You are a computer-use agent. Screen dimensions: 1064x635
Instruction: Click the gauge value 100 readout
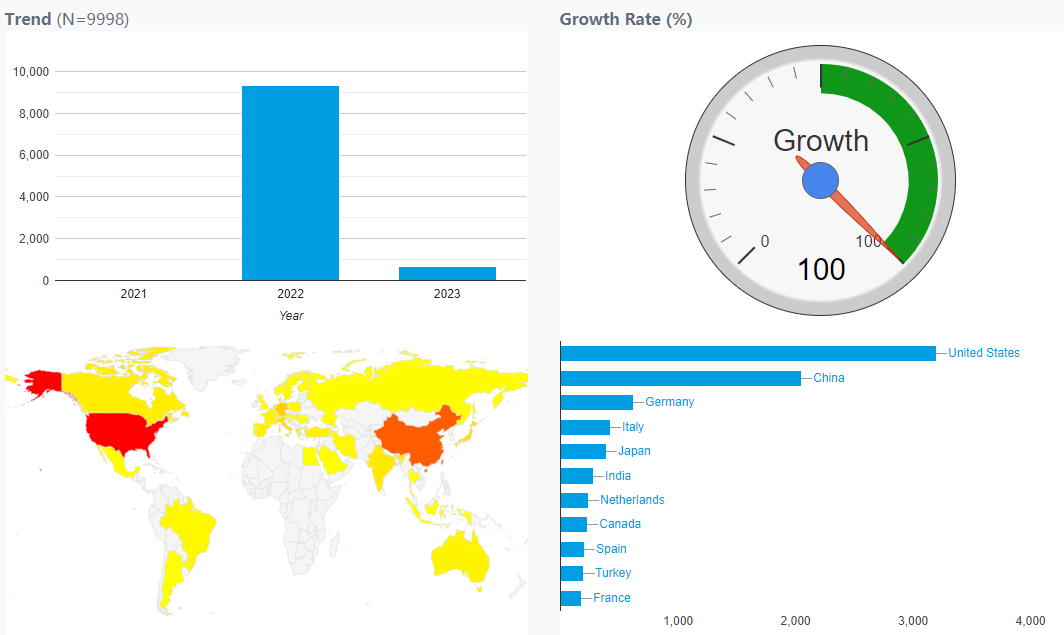pos(821,270)
